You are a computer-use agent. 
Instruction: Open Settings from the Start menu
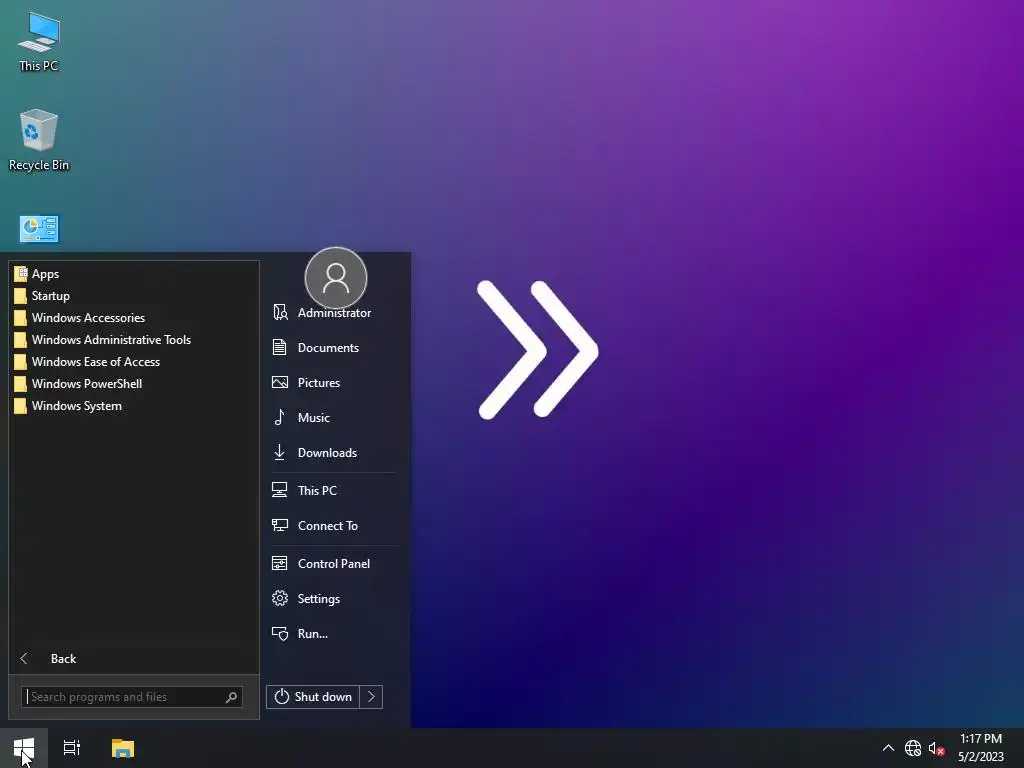332,599
